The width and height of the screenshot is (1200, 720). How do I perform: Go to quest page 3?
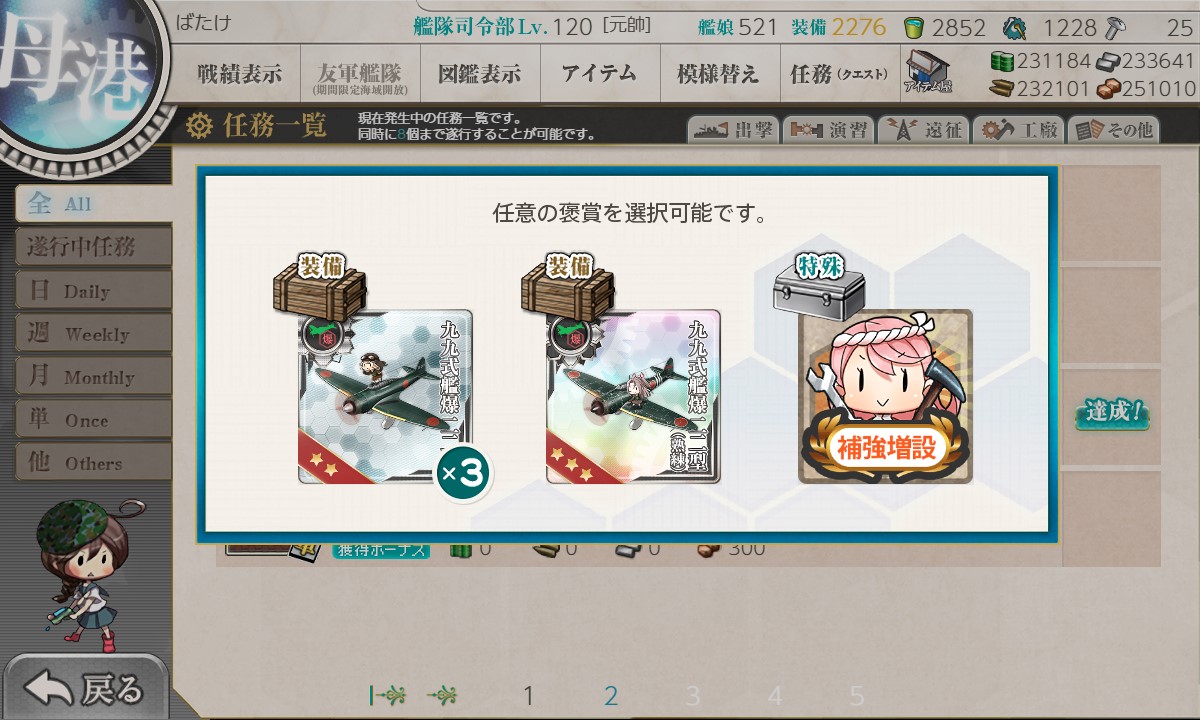(693, 696)
